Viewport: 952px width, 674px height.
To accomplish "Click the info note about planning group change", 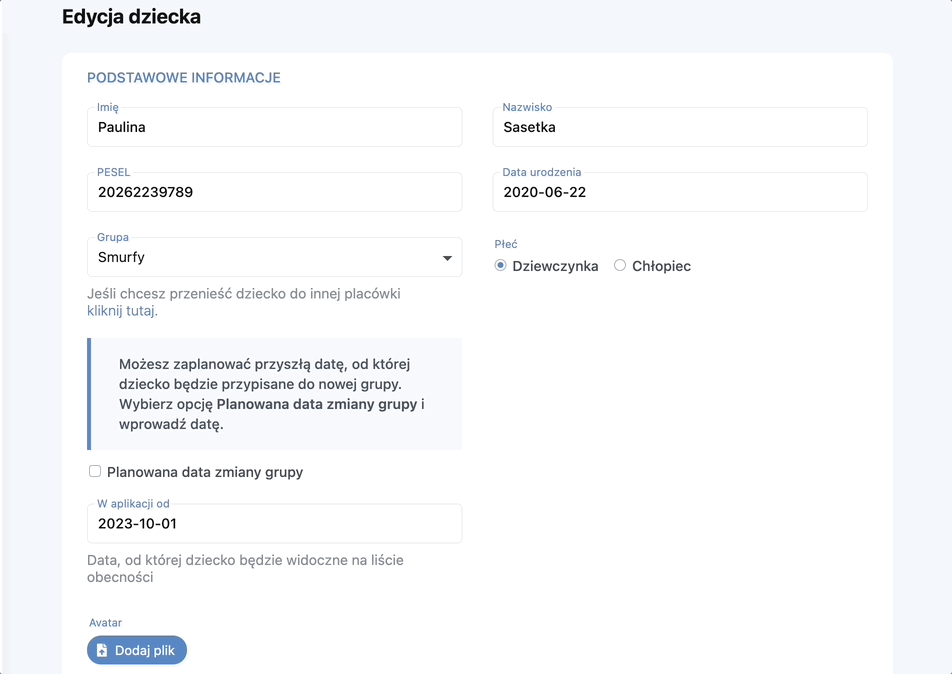I will click(x=274, y=394).
